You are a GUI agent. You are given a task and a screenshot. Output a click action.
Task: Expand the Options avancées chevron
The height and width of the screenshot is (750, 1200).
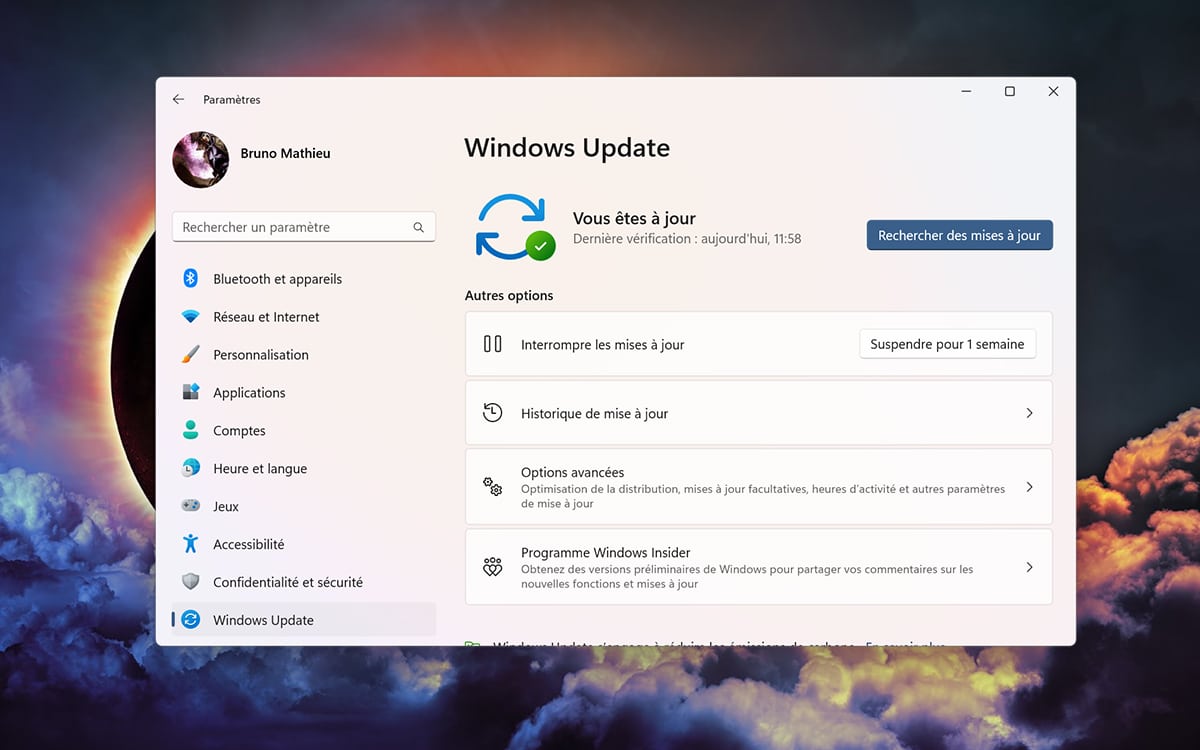click(1029, 487)
